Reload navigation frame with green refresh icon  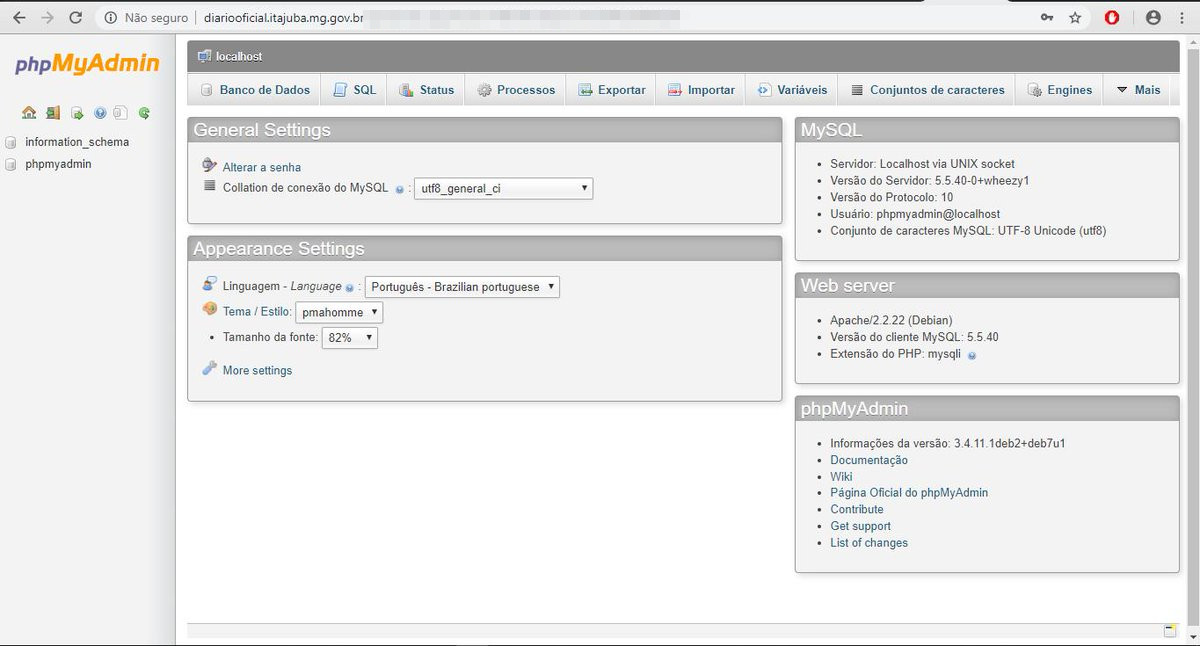click(144, 113)
